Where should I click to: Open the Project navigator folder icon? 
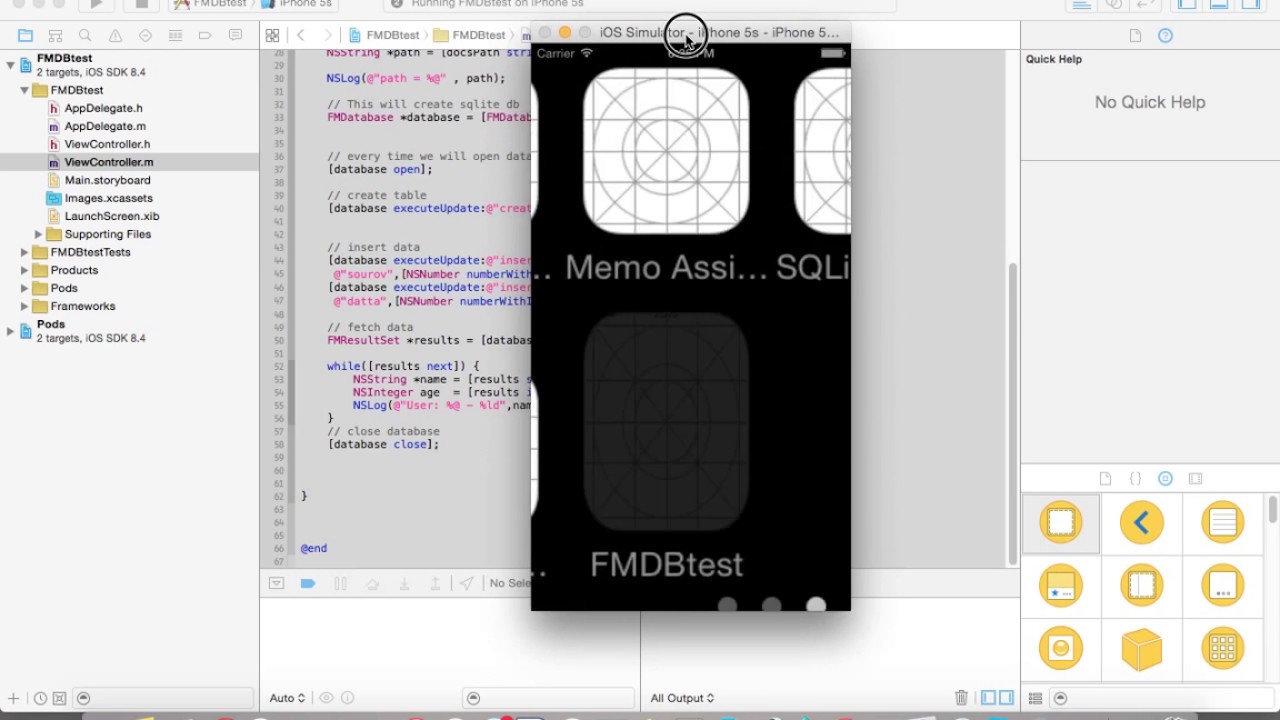click(x=25, y=35)
